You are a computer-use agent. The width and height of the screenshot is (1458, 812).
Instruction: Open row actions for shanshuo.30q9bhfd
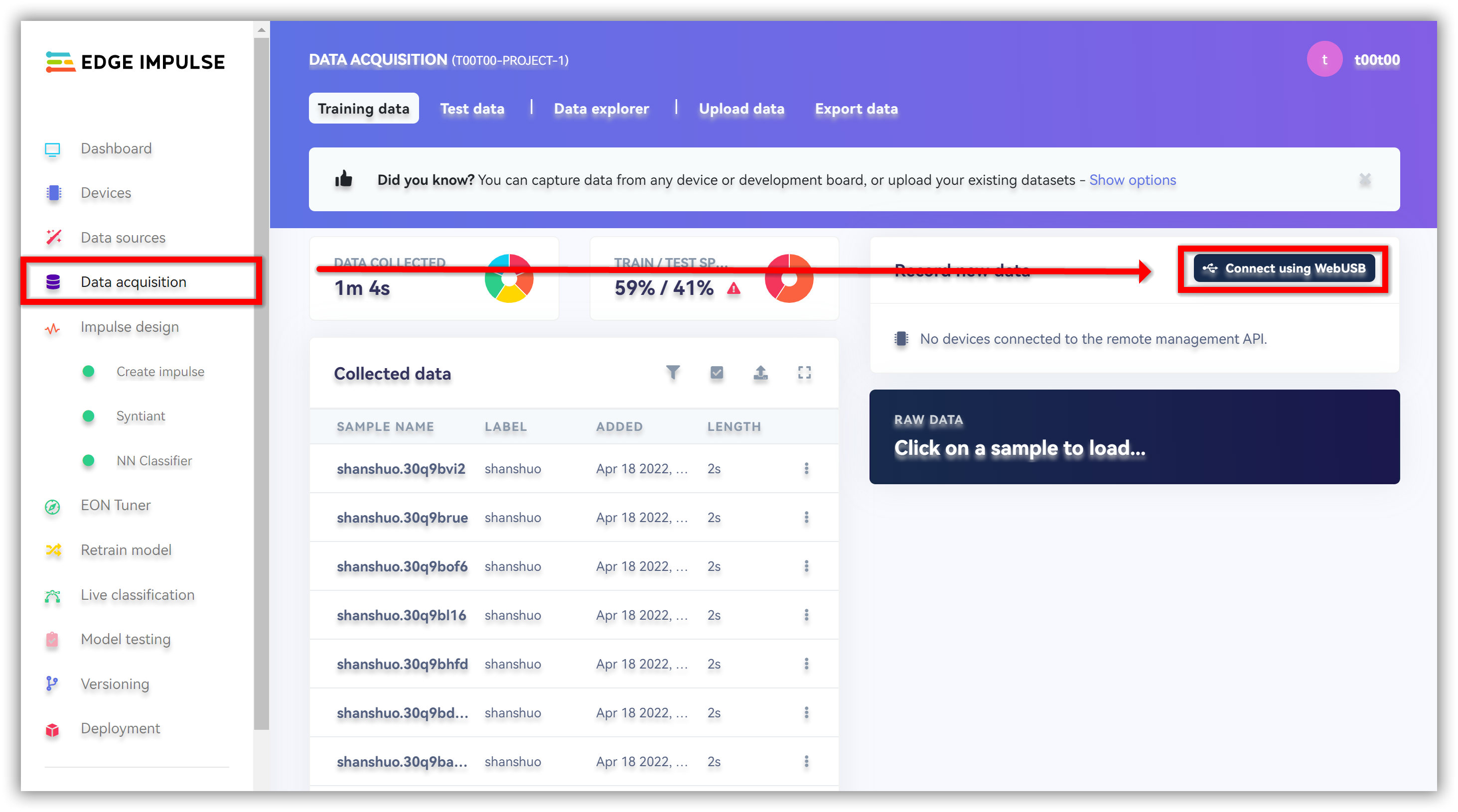(806, 664)
